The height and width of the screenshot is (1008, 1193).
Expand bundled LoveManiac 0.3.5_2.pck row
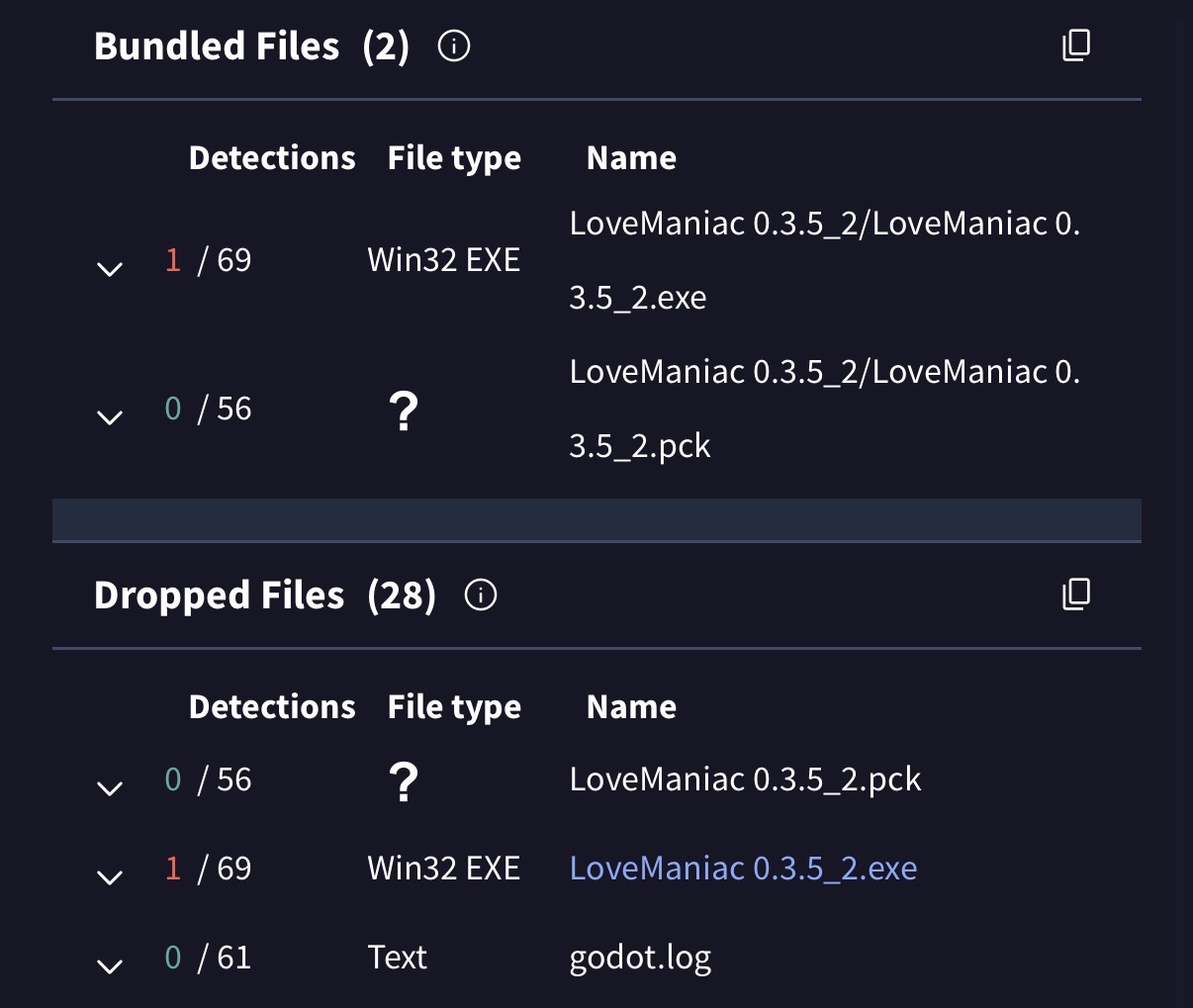[110, 416]
